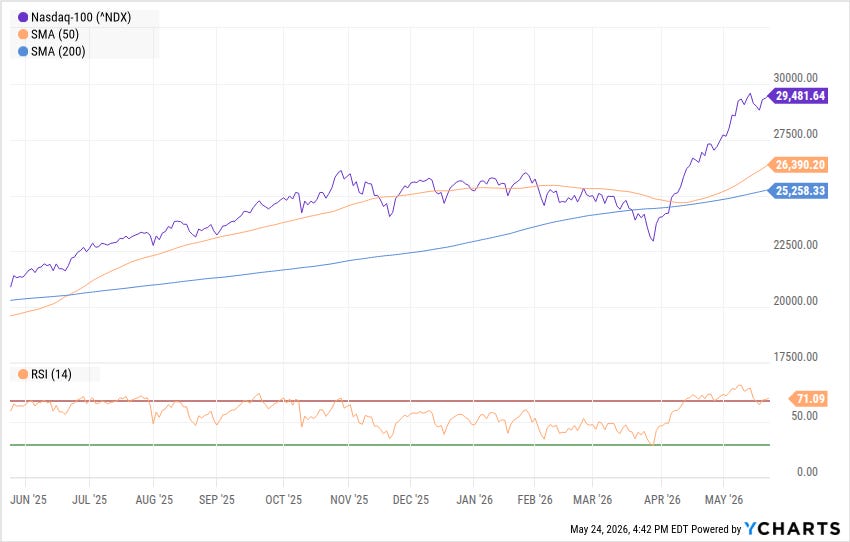
Task: Click the 22500.00 y-axis label
Action: (x=795, y=245)
